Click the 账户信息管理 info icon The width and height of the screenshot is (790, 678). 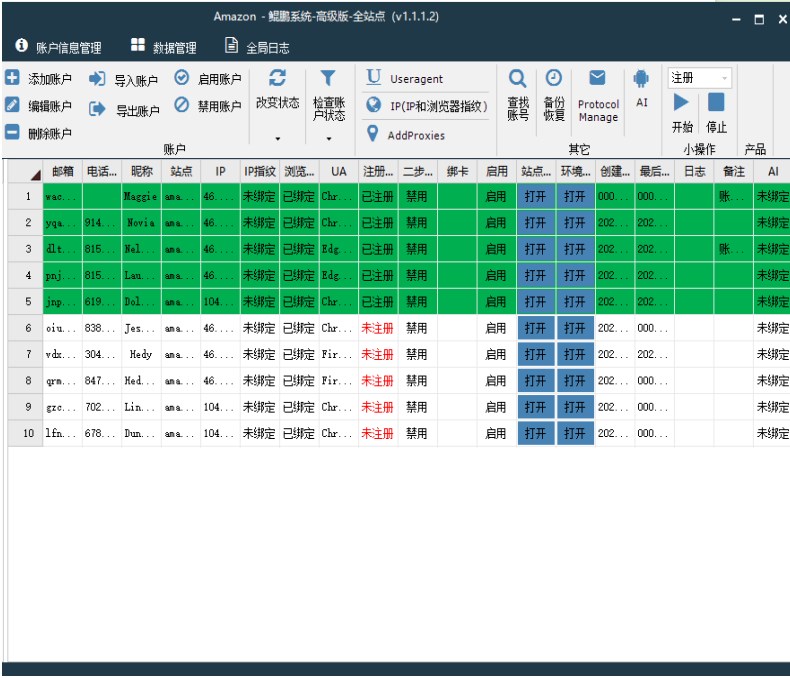[x=21, y=45]
